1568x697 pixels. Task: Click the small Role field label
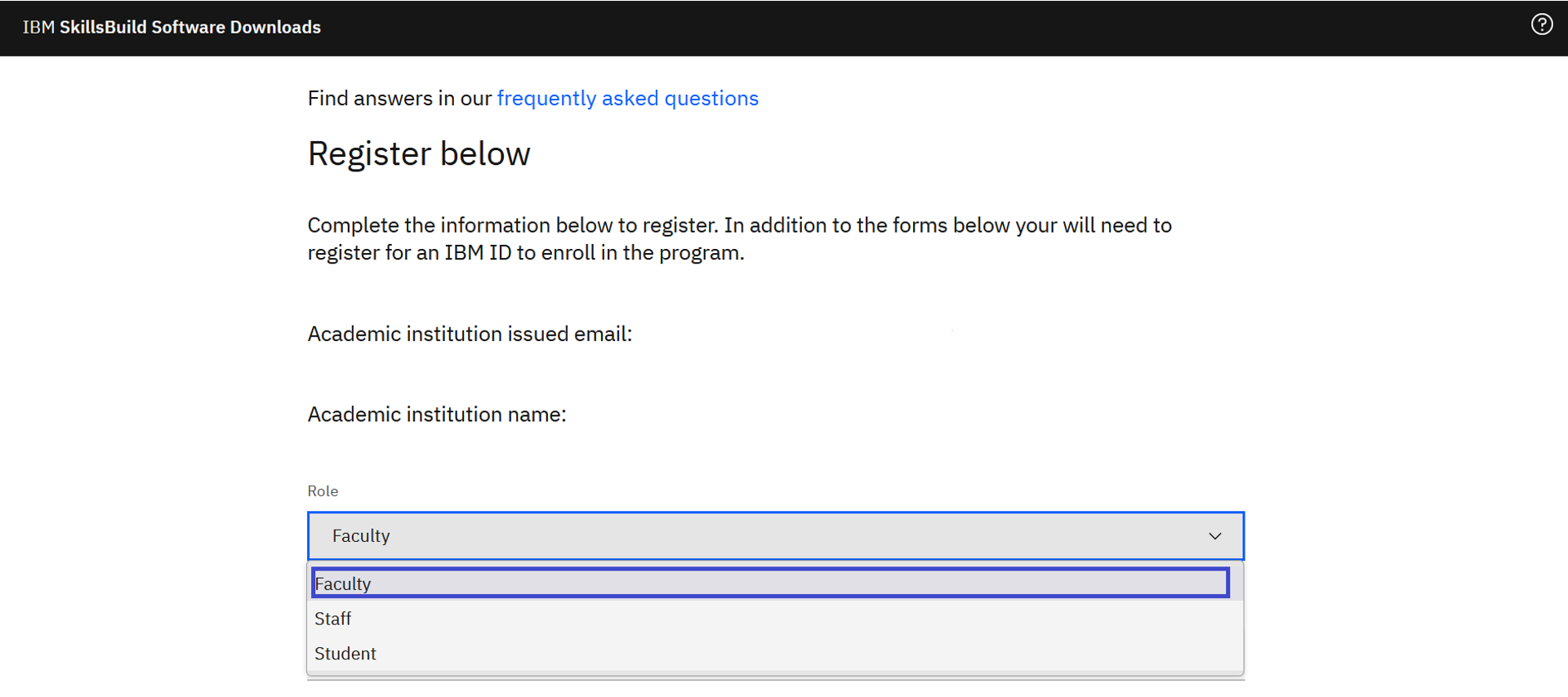323,491
